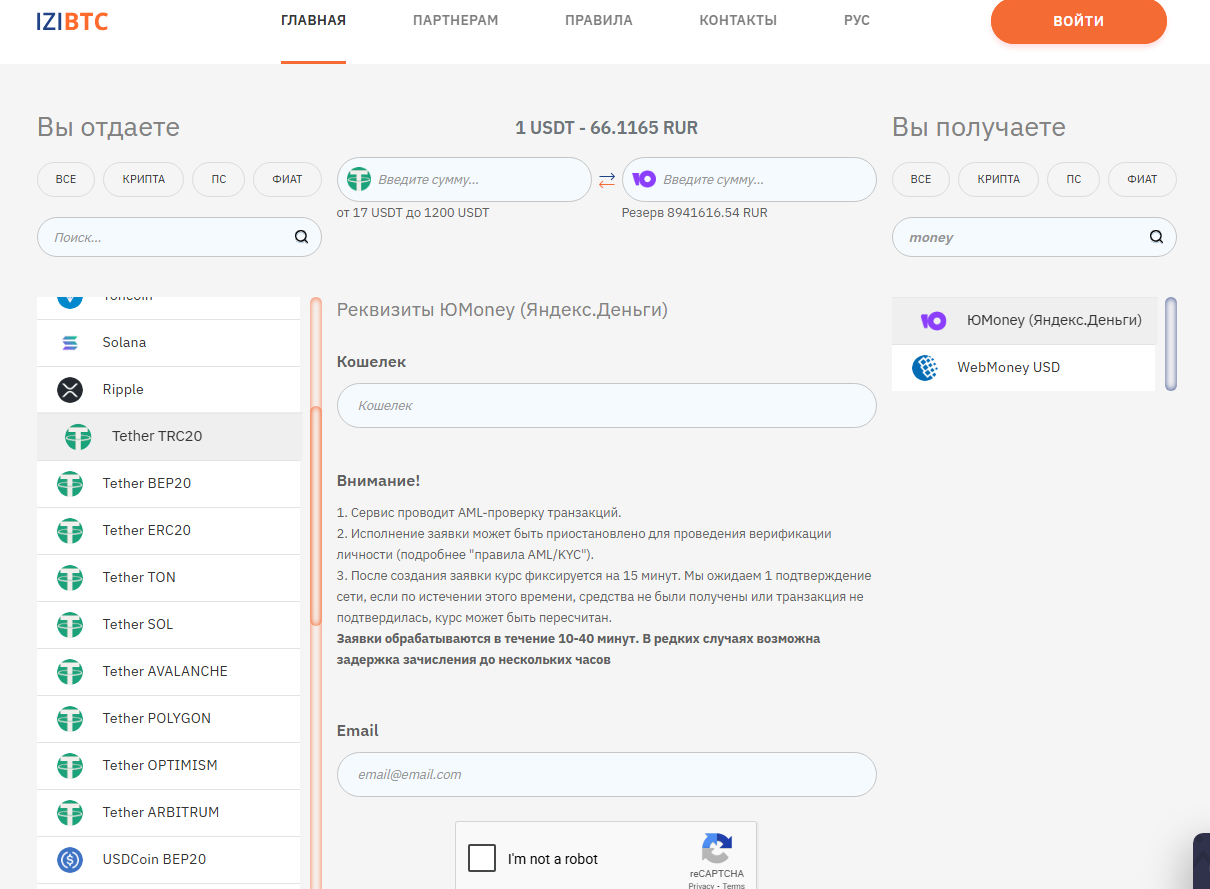
Task: Click the Tether AVALANCHE icon
Action: point(70,672)
